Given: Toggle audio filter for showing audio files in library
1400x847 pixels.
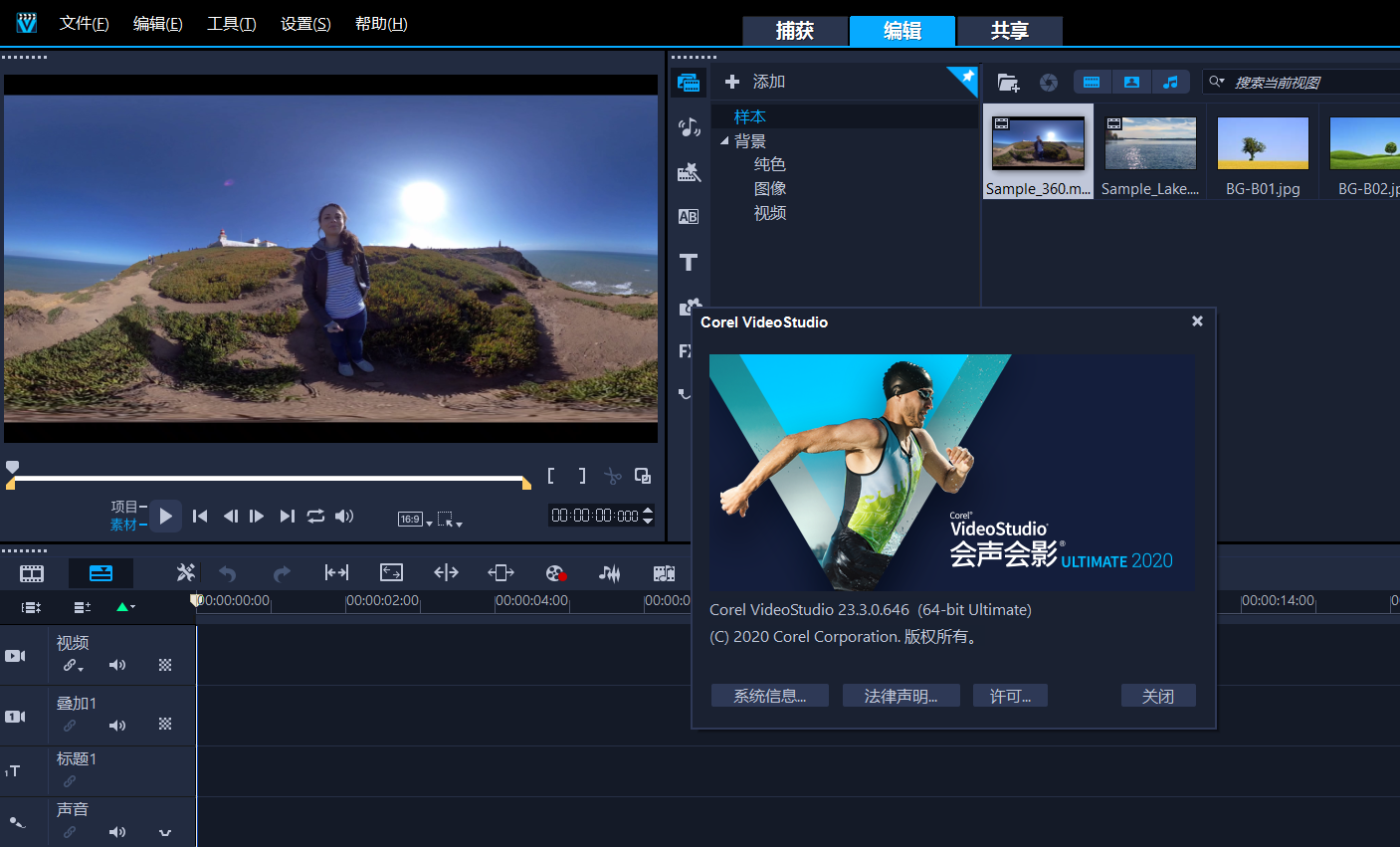Looking at the screenshot, I should [1170, 83].
